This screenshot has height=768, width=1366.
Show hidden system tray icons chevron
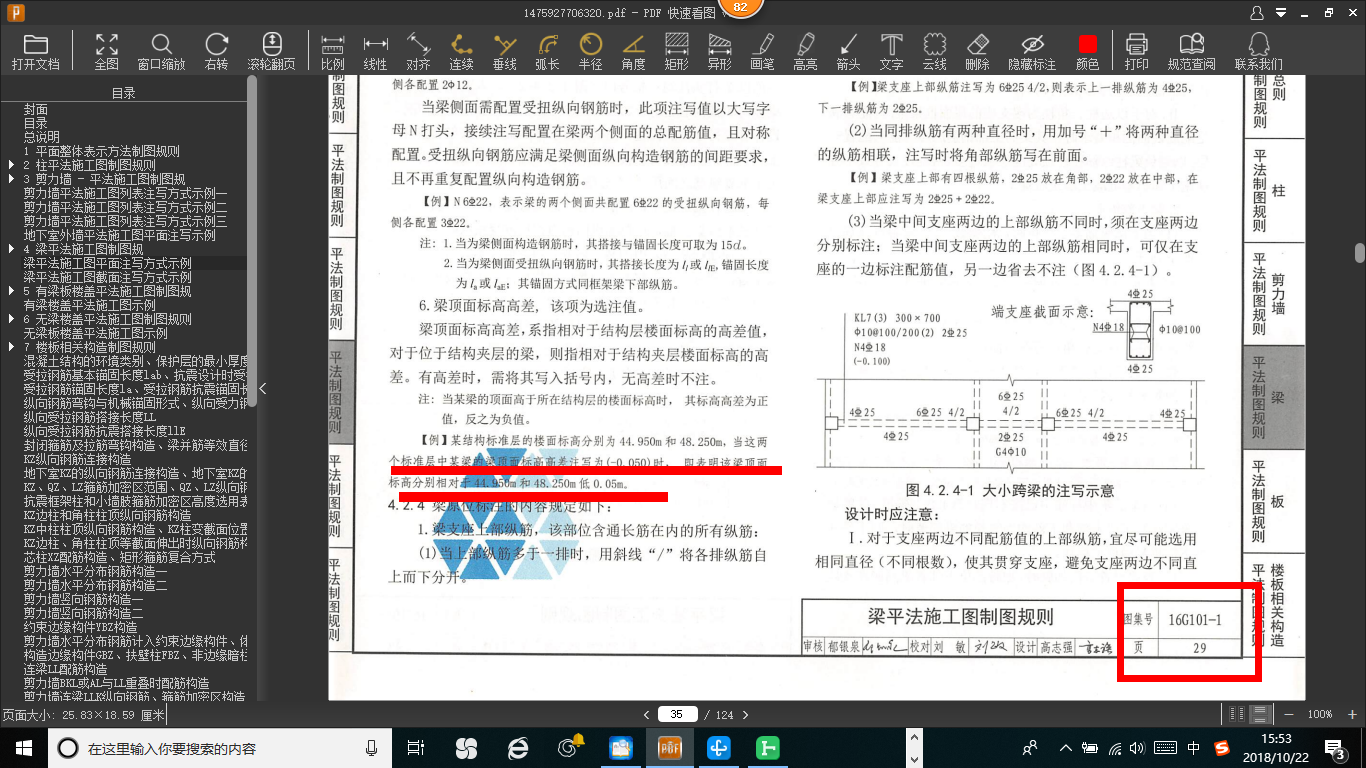[x=1066, y=747]
